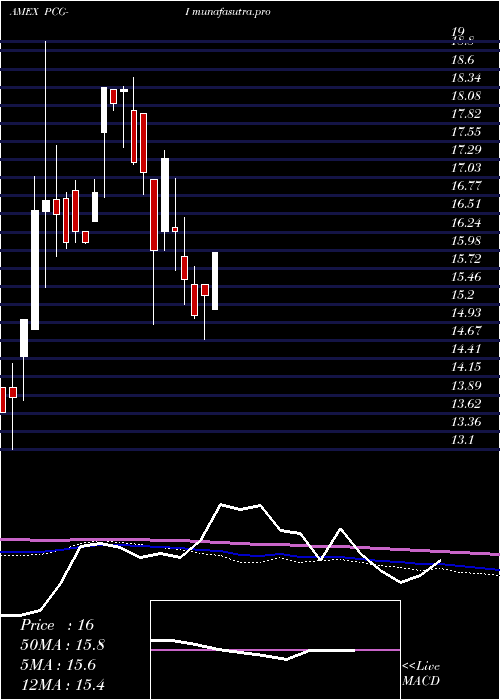Click the 13.36 price axis label
The width and height of the screenshot is (500, 700).
[466, 421]
